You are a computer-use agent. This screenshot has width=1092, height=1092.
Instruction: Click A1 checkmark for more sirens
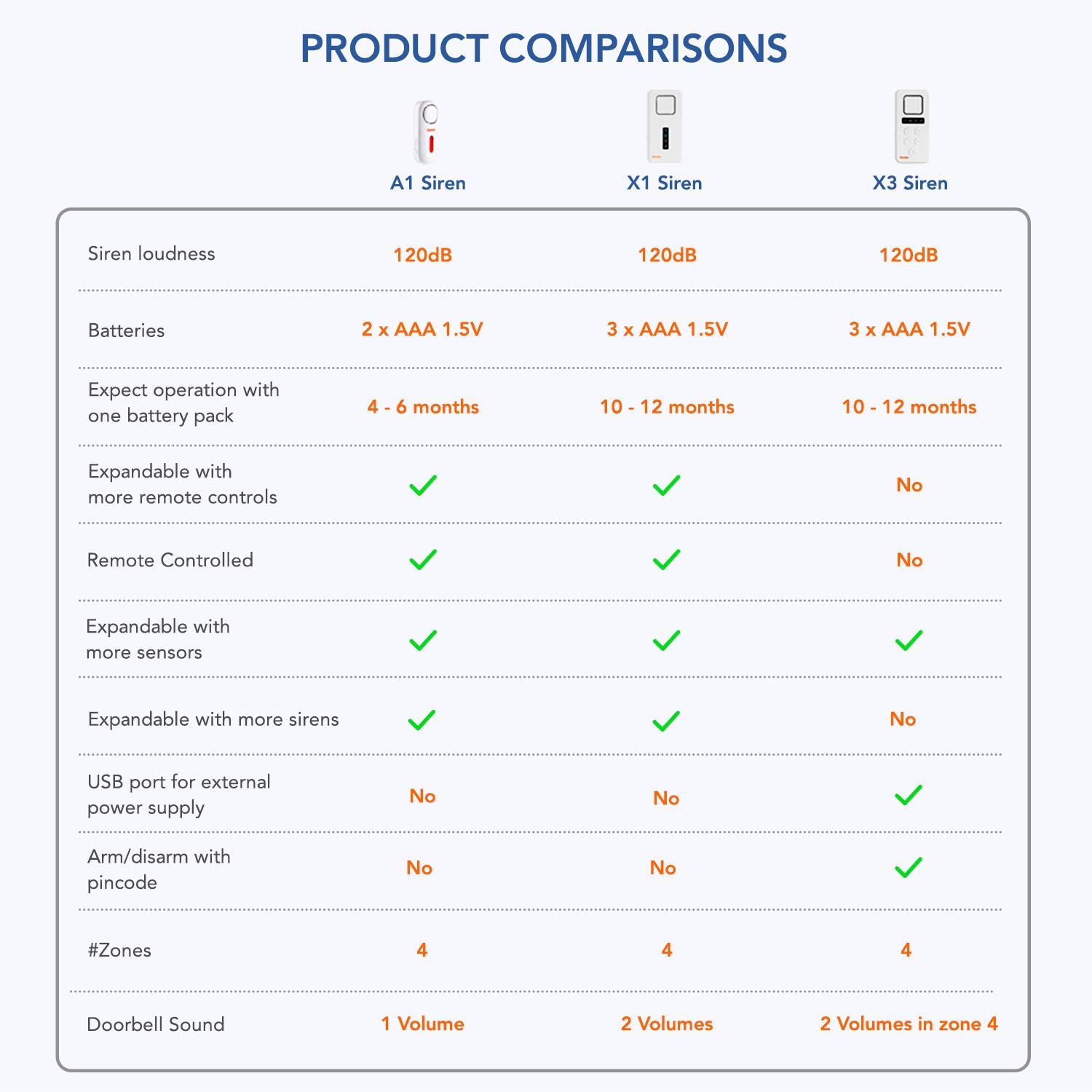(422, 720)
